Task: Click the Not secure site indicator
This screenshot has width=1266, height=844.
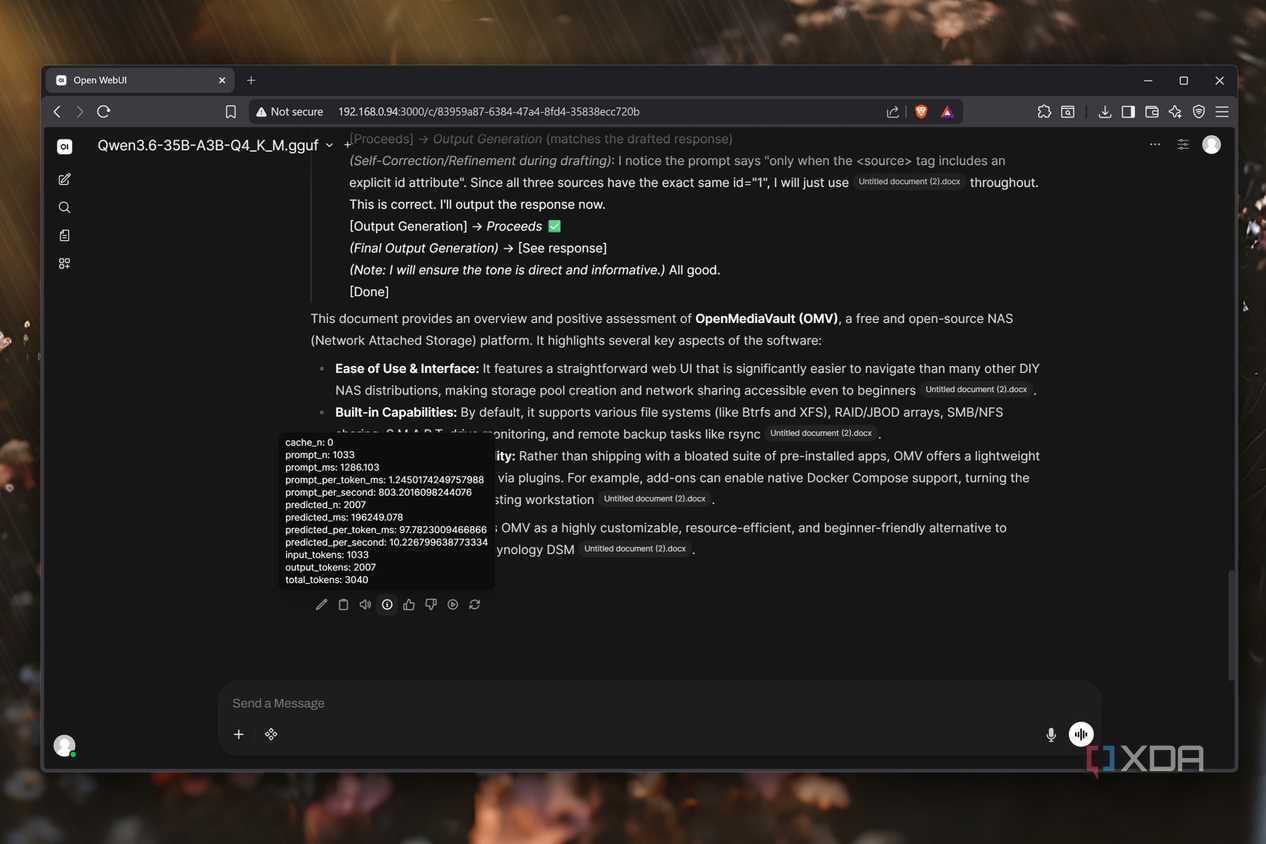Action: tap(289, 112)
